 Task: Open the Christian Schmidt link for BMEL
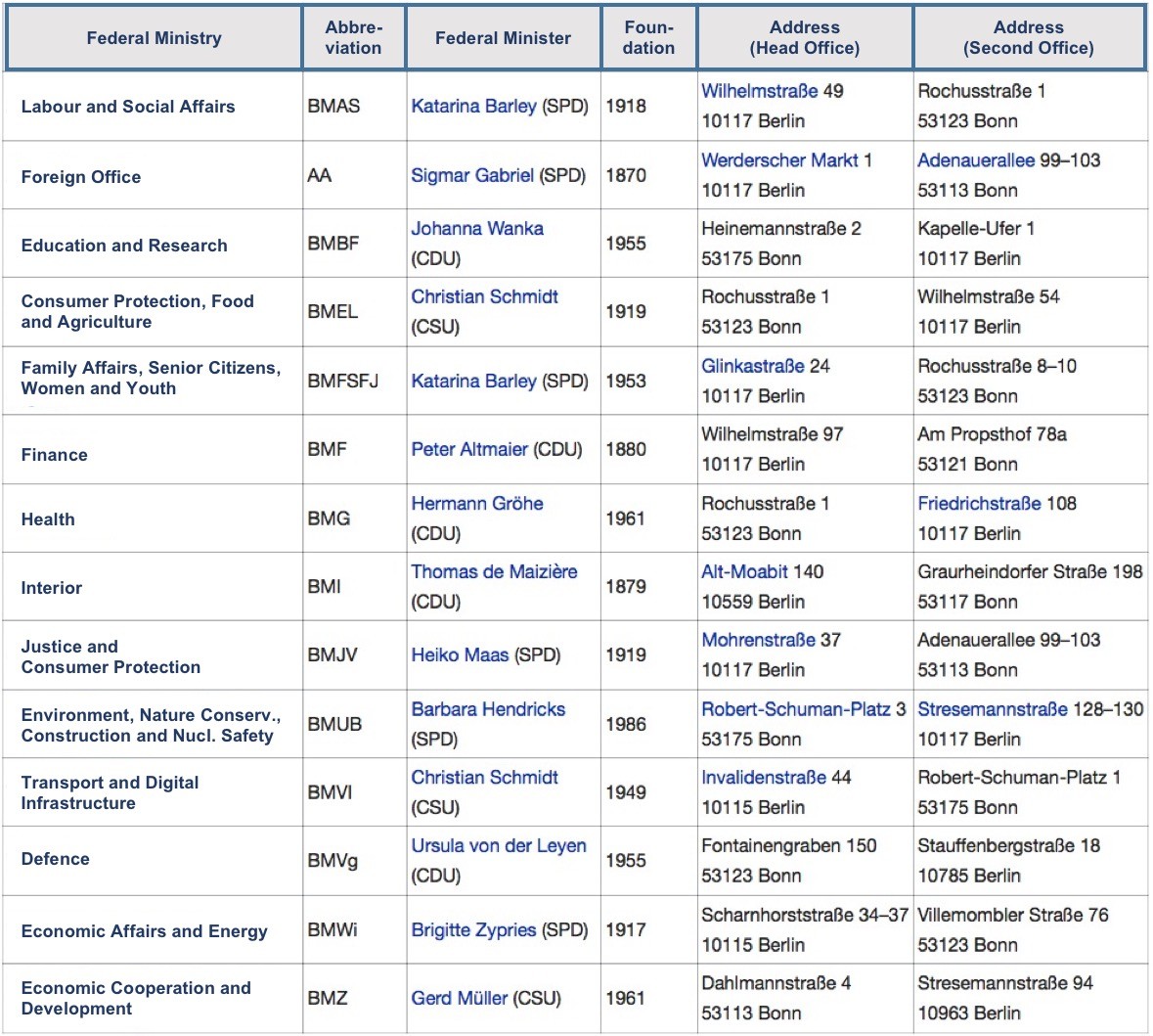[484, 296]
